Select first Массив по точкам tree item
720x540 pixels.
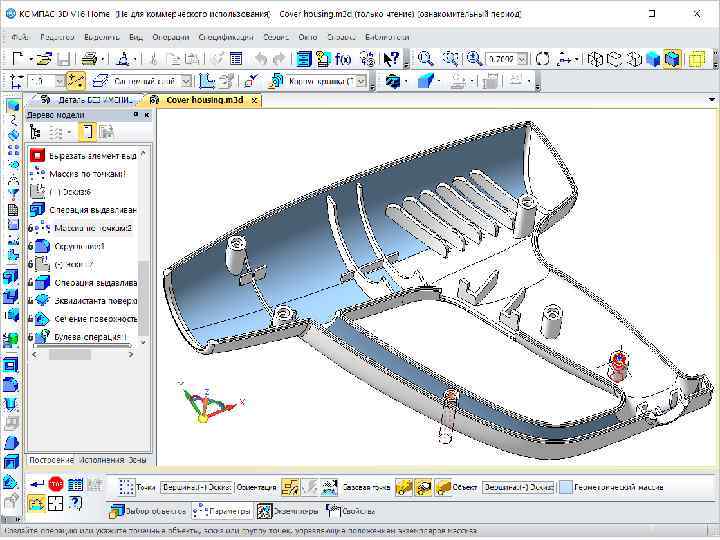[77, 174]
